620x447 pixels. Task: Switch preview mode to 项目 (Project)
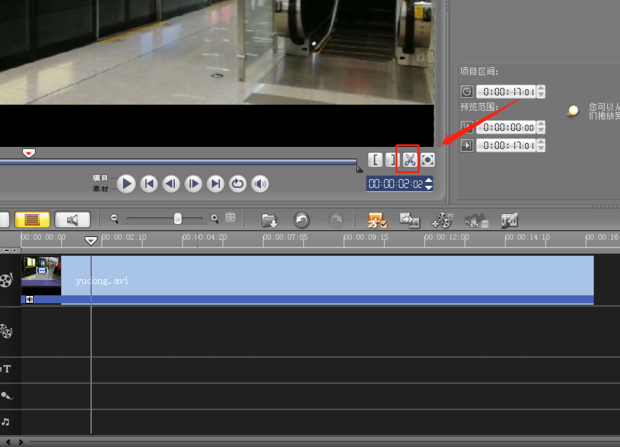tap(100, 178)
